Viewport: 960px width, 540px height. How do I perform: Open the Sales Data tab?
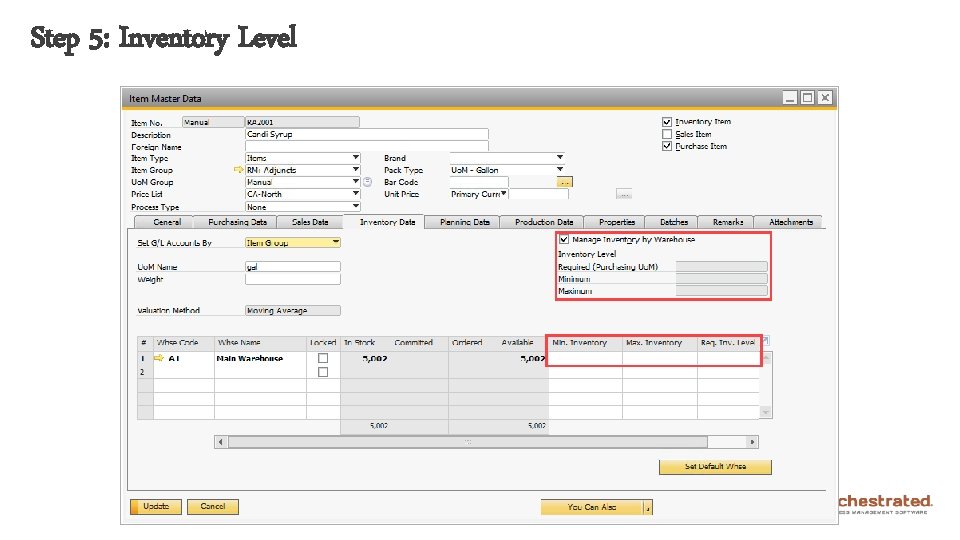point(310,222)
